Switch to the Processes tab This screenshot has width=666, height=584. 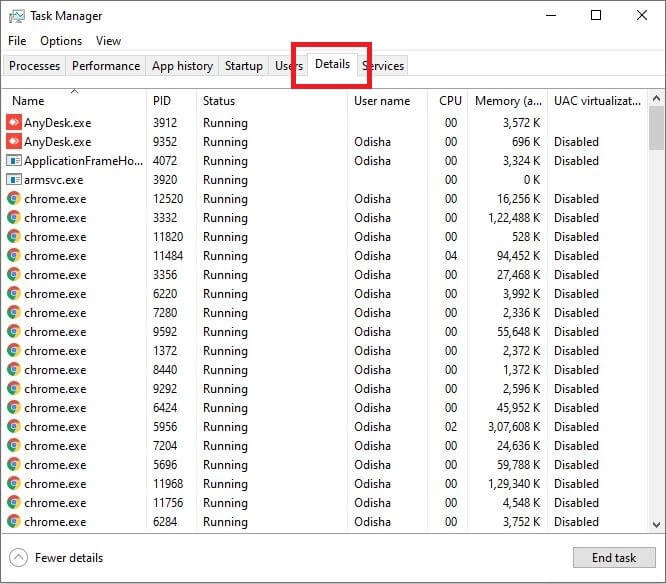34,66
